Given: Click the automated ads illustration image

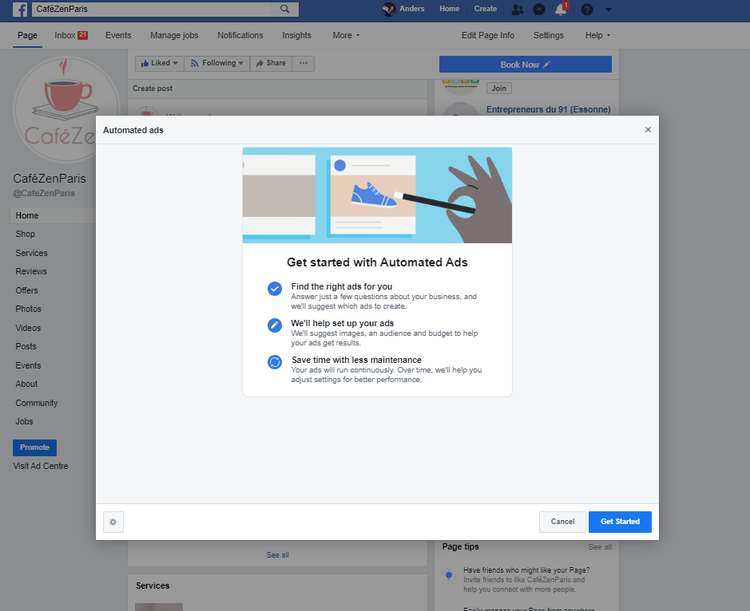Looking at the screenshot, I should 377,195.
